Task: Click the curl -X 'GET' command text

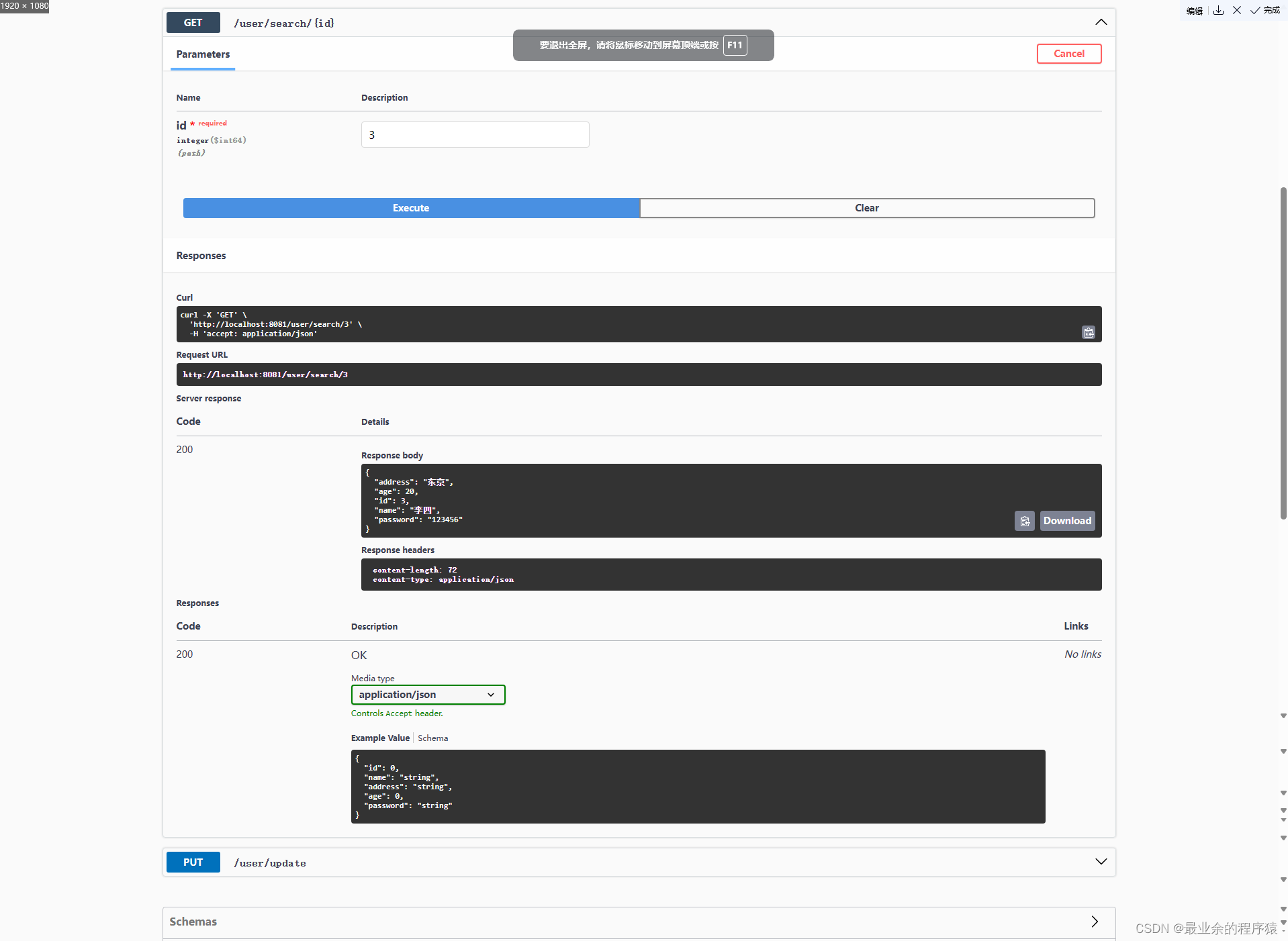Action: click(x=214, y=315)
